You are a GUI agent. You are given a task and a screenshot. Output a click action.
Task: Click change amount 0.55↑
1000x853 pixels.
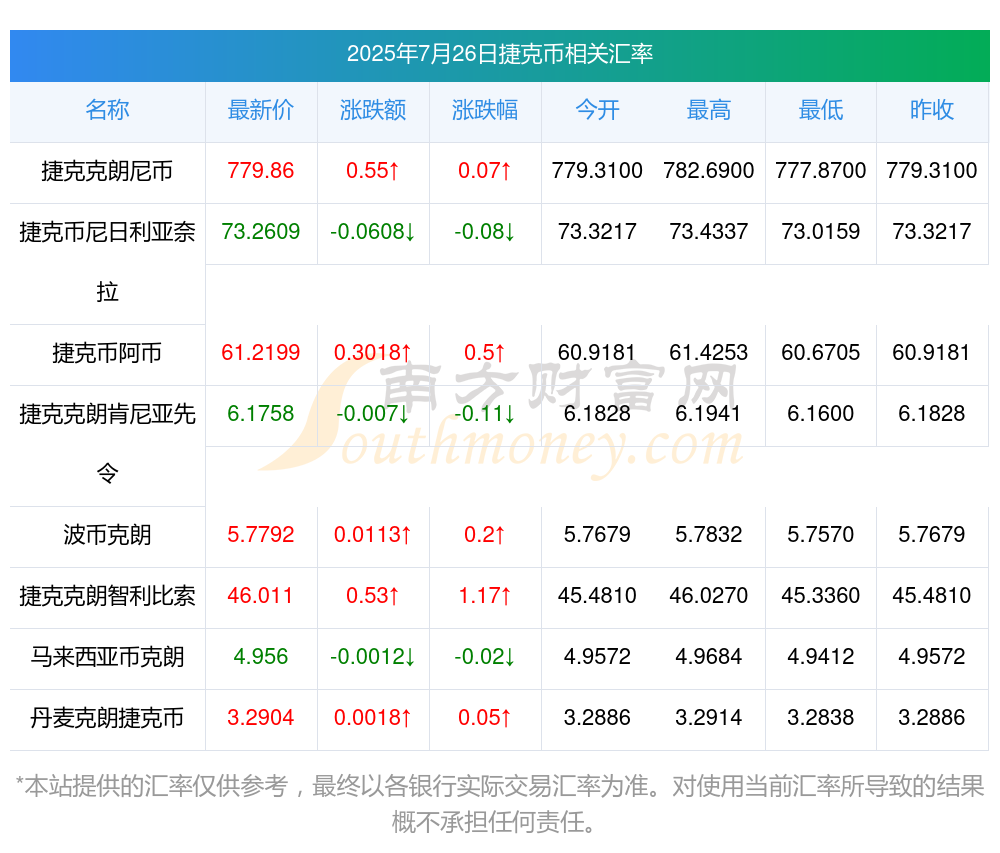click(372, 171)
